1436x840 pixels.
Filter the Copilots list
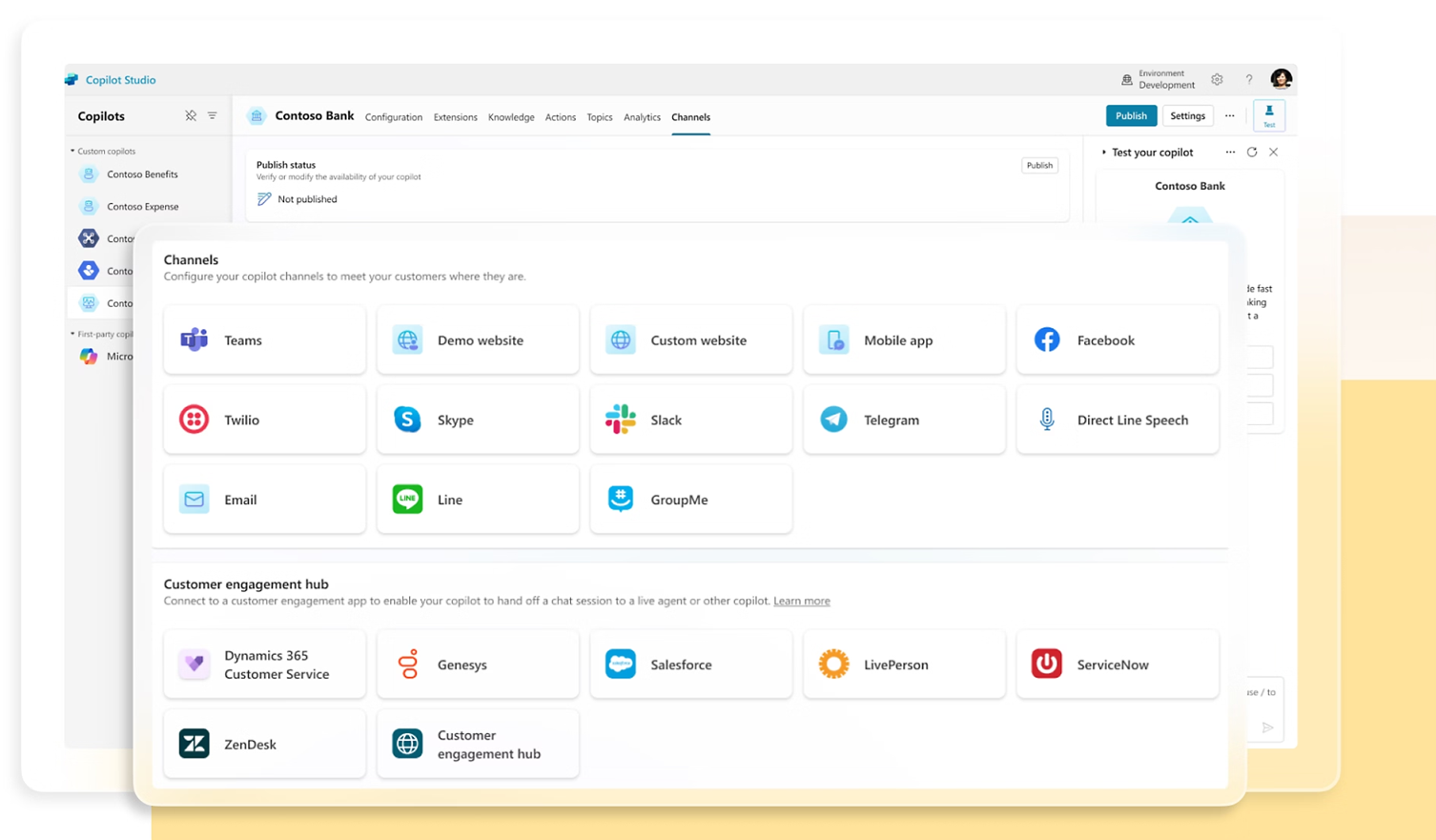tap(213, 115)
